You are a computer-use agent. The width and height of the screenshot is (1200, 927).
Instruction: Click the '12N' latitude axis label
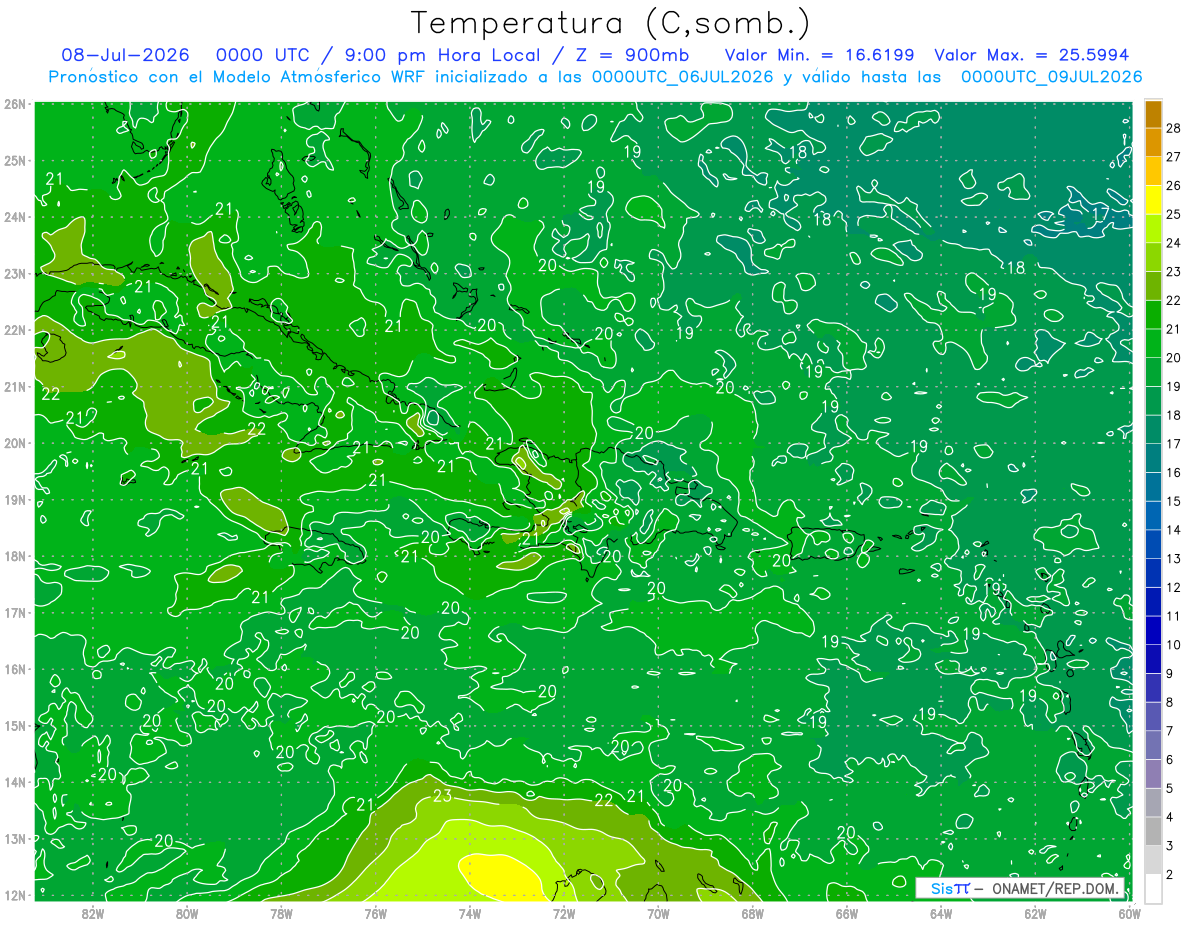tap(17, 895)
